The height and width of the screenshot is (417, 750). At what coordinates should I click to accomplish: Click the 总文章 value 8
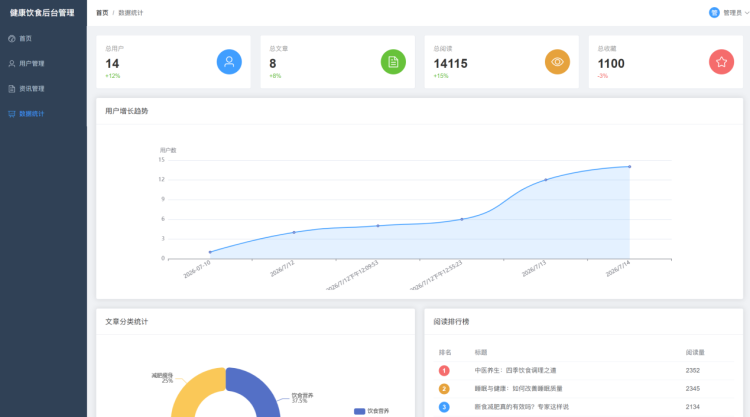click(x=273, y=64)
